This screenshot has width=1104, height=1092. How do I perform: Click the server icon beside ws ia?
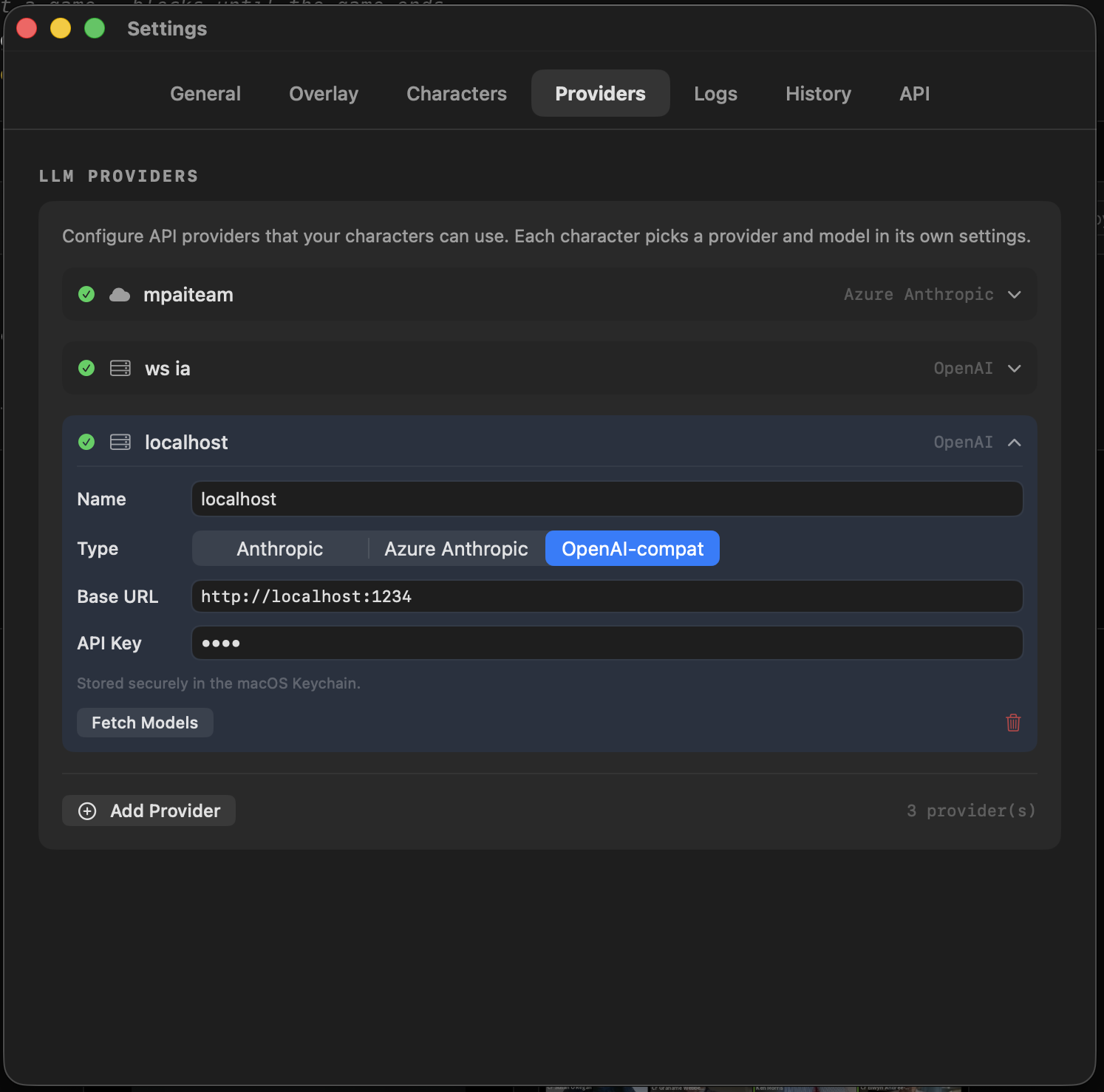point(120,368)
